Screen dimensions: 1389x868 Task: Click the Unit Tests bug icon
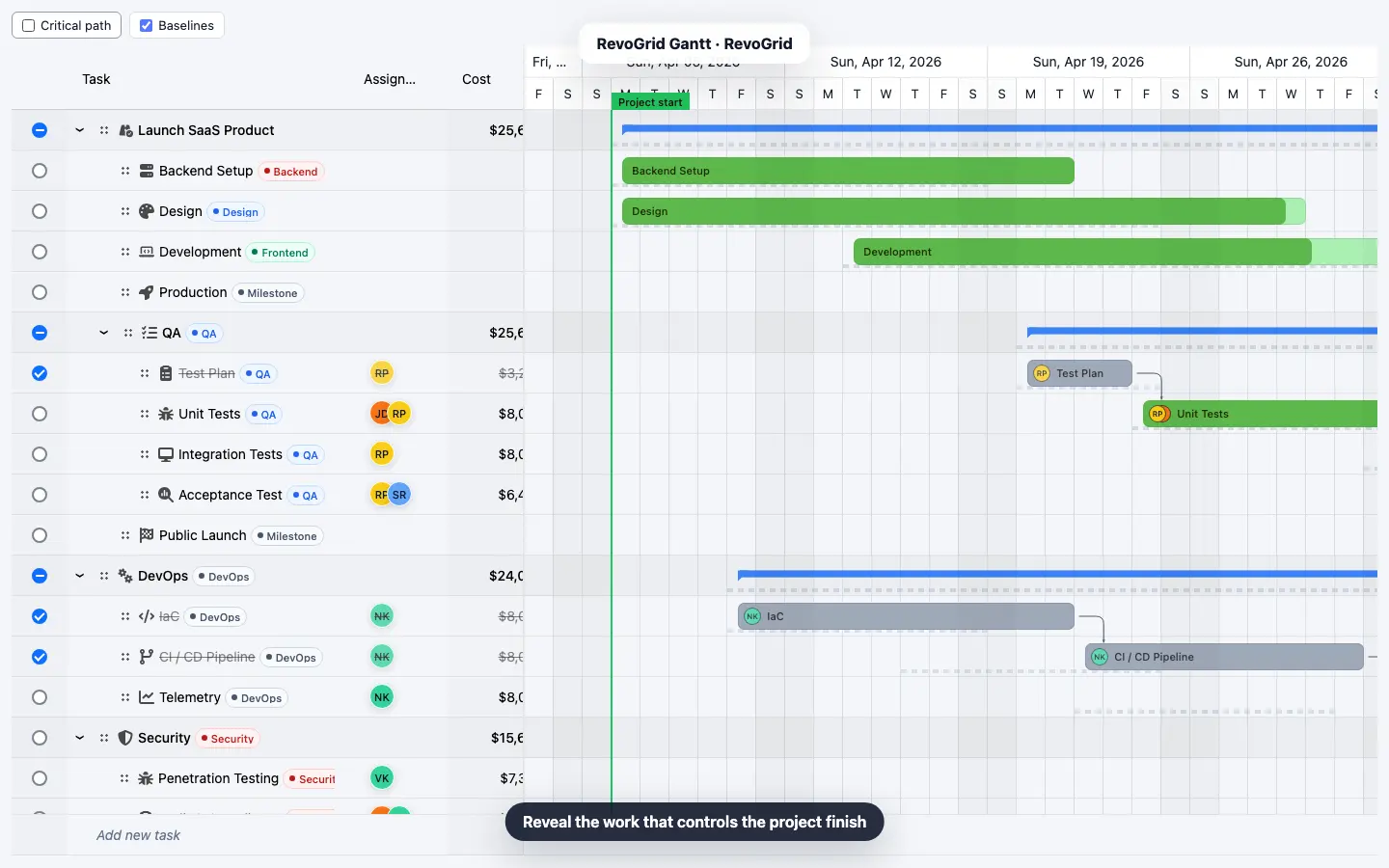pyautogui.click(x=166, y=414)
